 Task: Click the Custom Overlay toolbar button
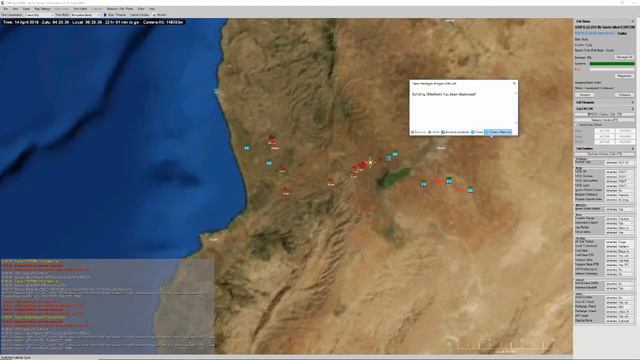pos(140,15)
